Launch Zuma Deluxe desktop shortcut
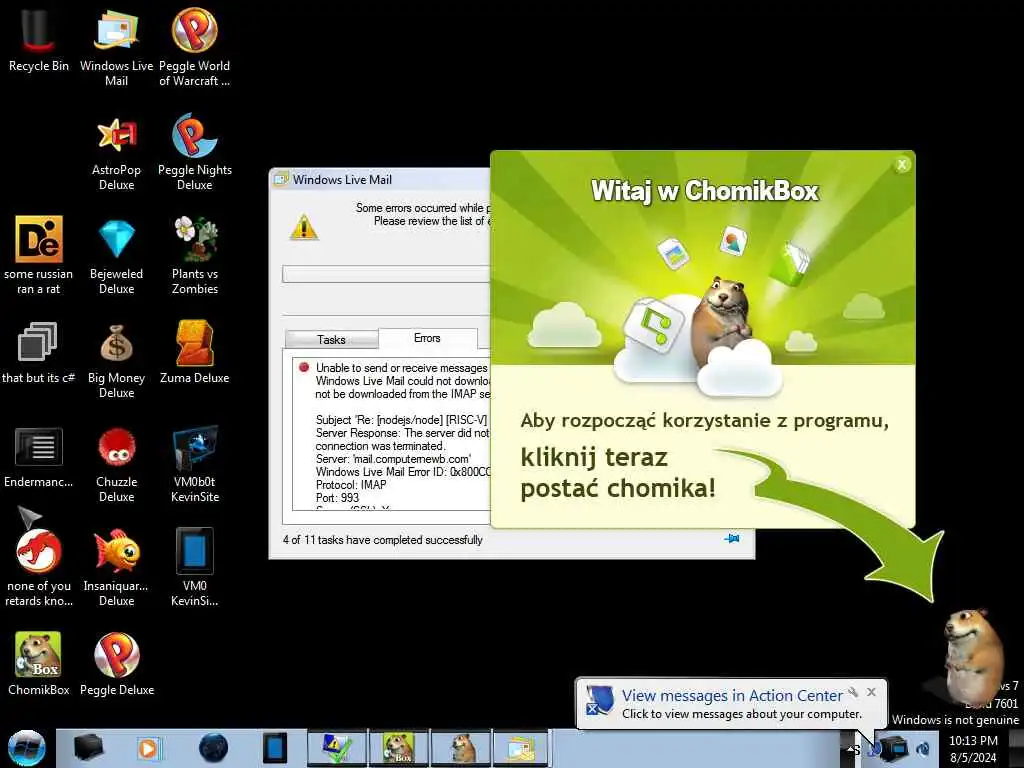 (x=194, y=351)
